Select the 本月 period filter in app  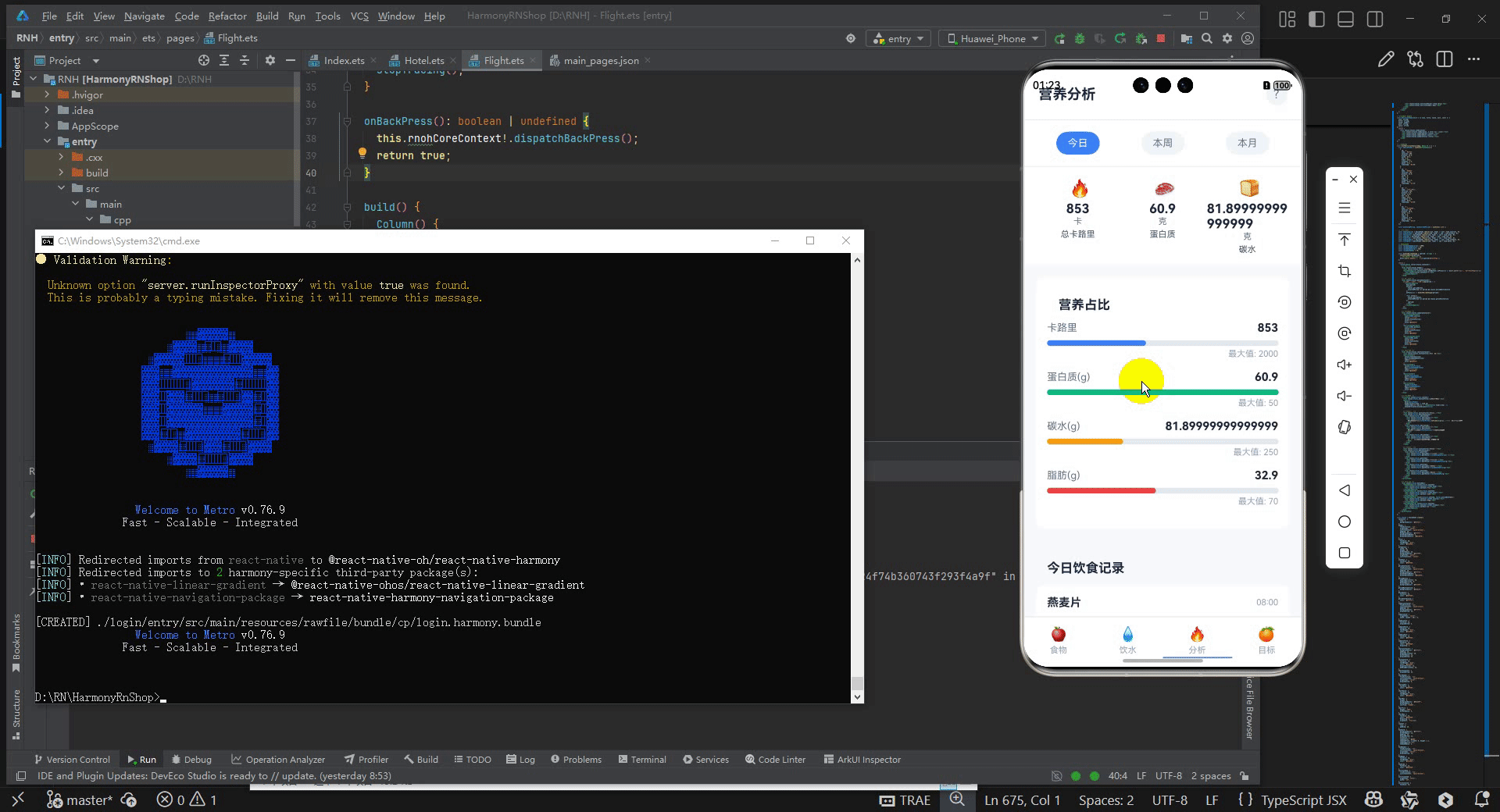[1247, 143]
